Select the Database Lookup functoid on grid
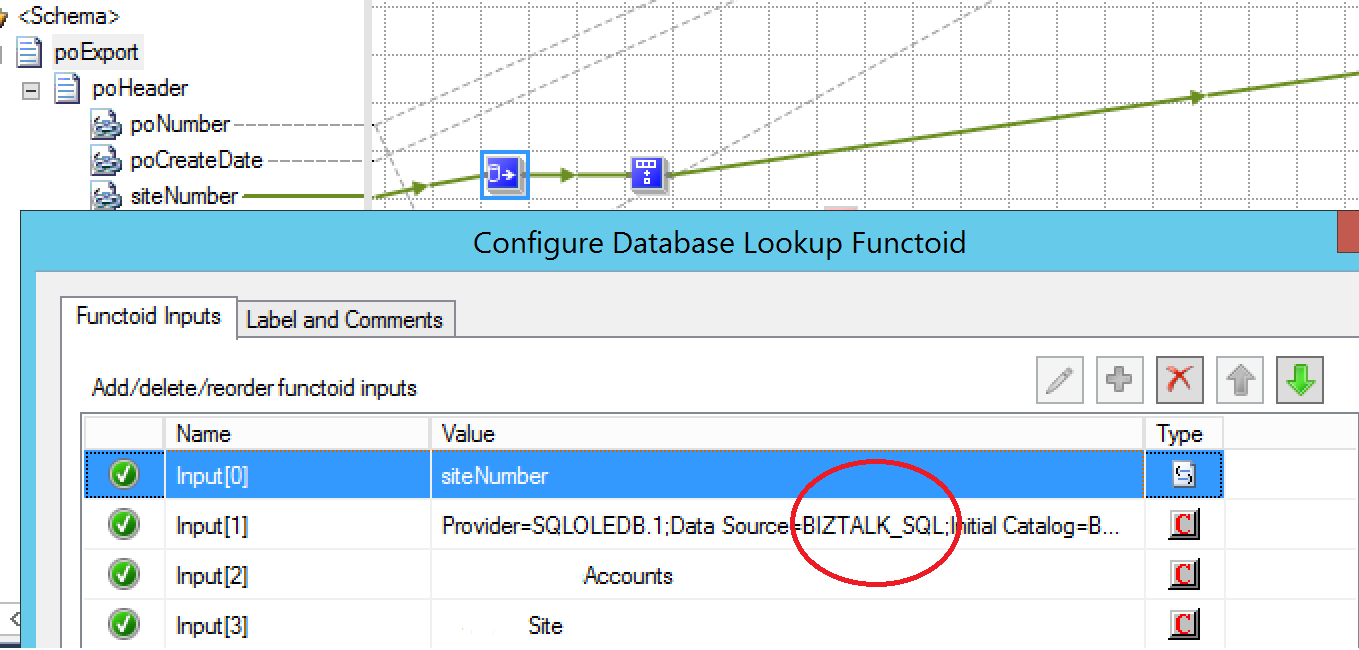 (505, 175)
